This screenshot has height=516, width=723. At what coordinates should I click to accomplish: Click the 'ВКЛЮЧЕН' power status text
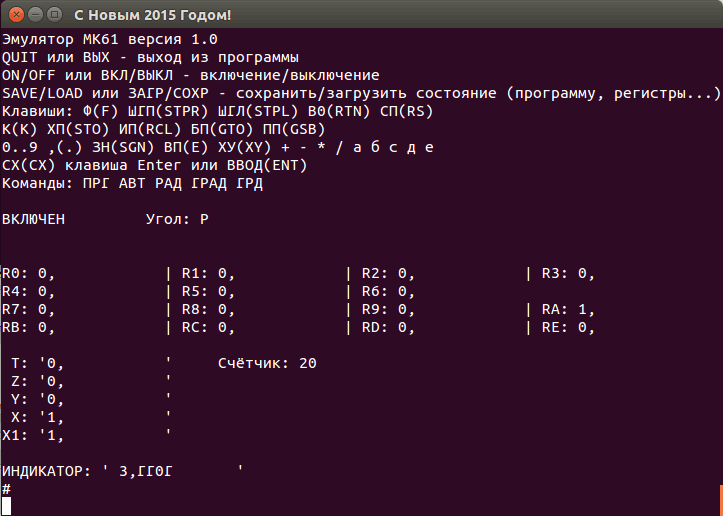pos(33,218)
